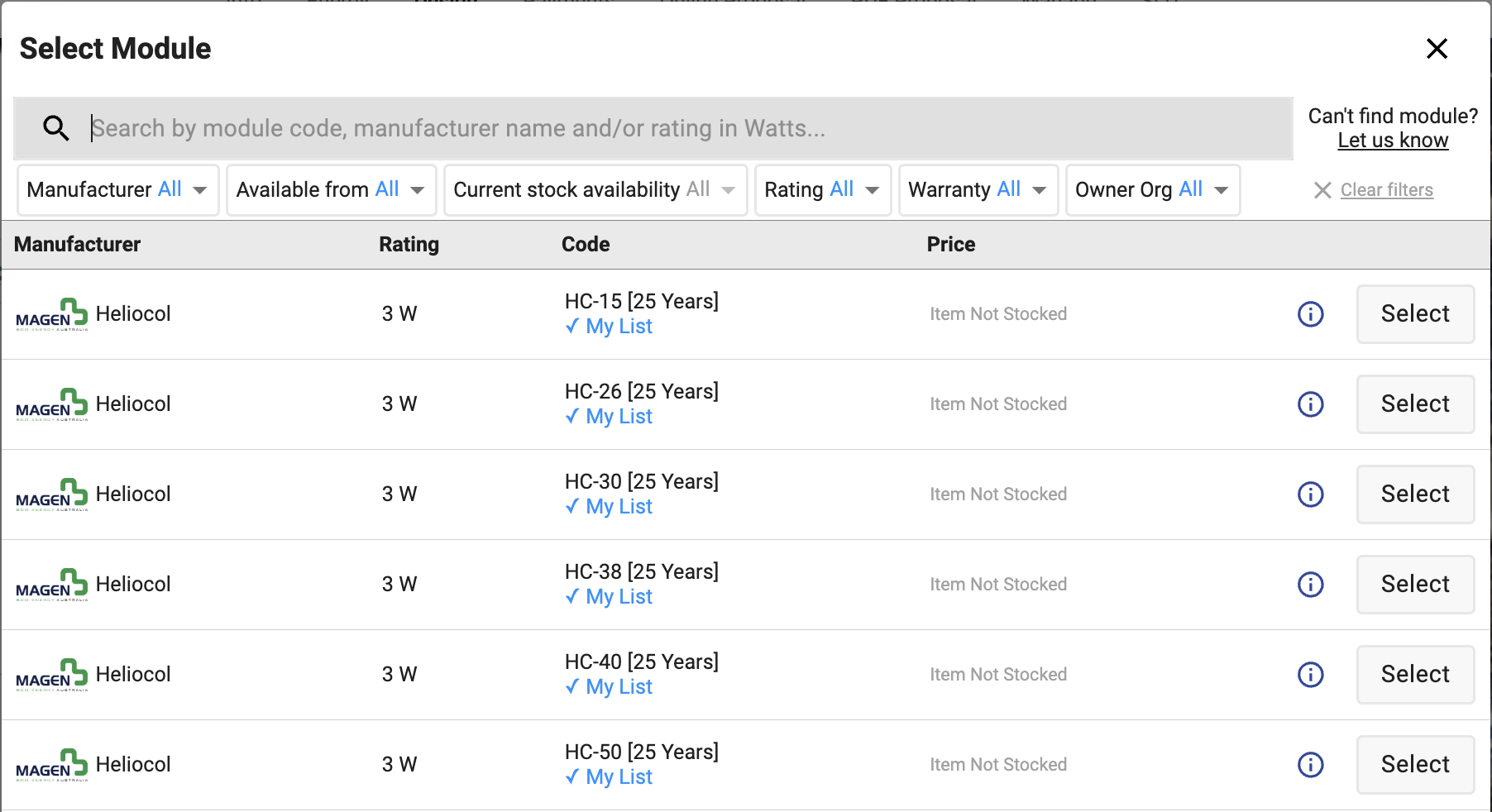This screenshot has height=812, width=1492.
Task: Click the Magen logo in HC-50 row
Action: tap(51, 765)
